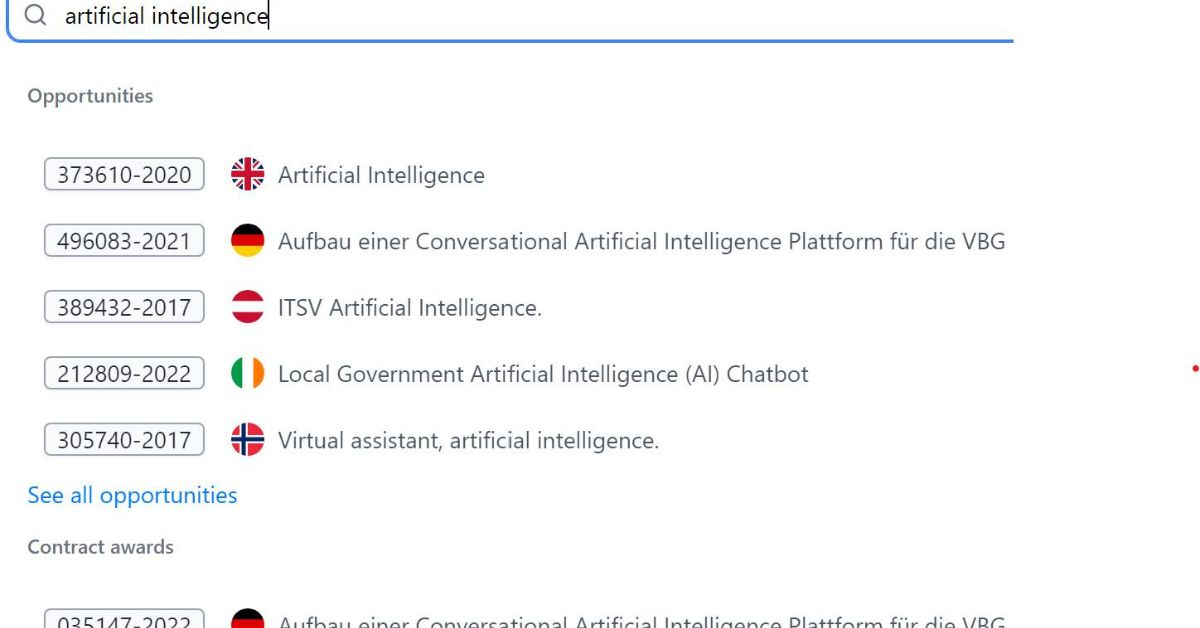Click the United Kingdom flag icon

(x=247, y=175)
